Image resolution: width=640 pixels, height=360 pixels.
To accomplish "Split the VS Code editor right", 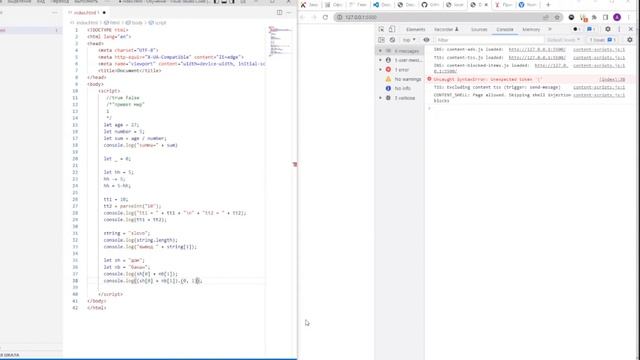I will [279, 12].
